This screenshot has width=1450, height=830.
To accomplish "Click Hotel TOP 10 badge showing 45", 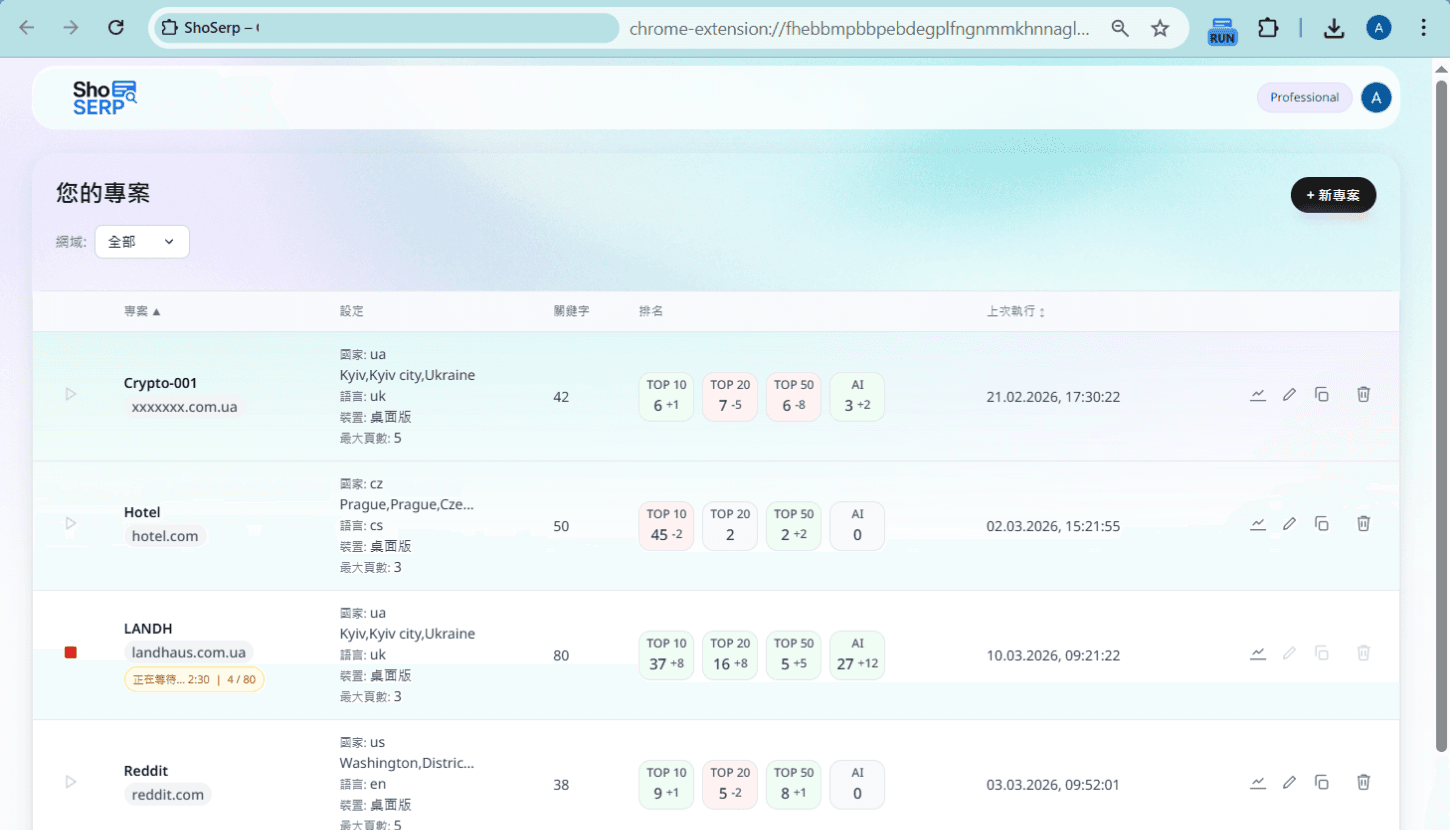I will pos(666,526).
